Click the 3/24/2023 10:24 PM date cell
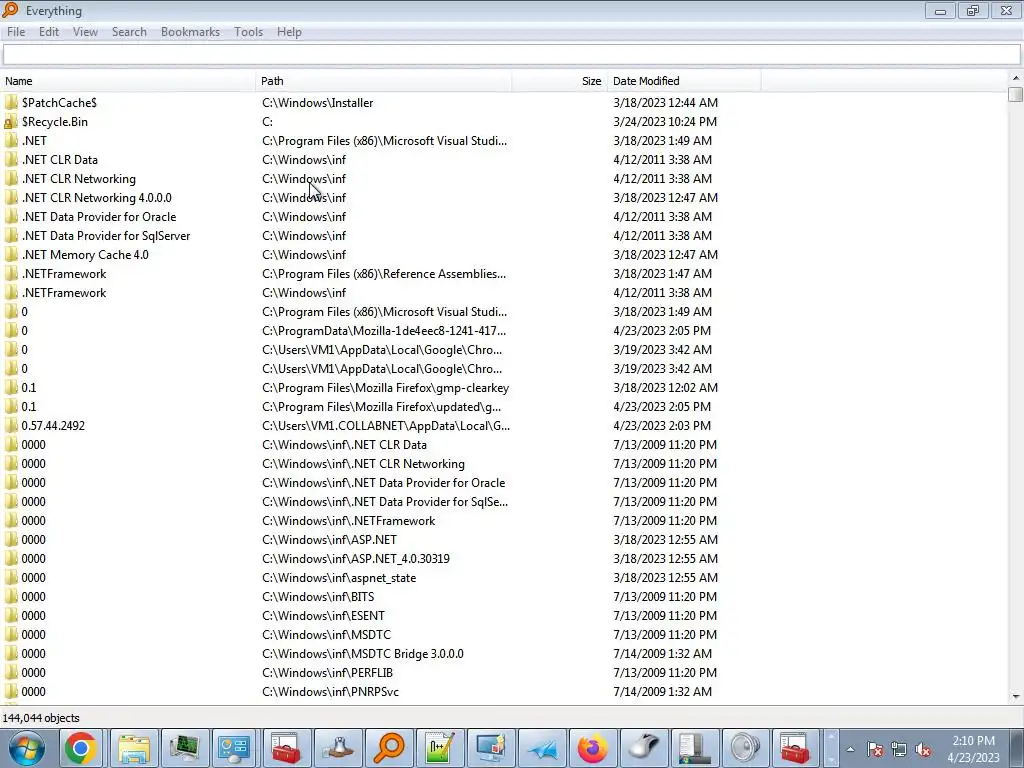 point(665,121)
